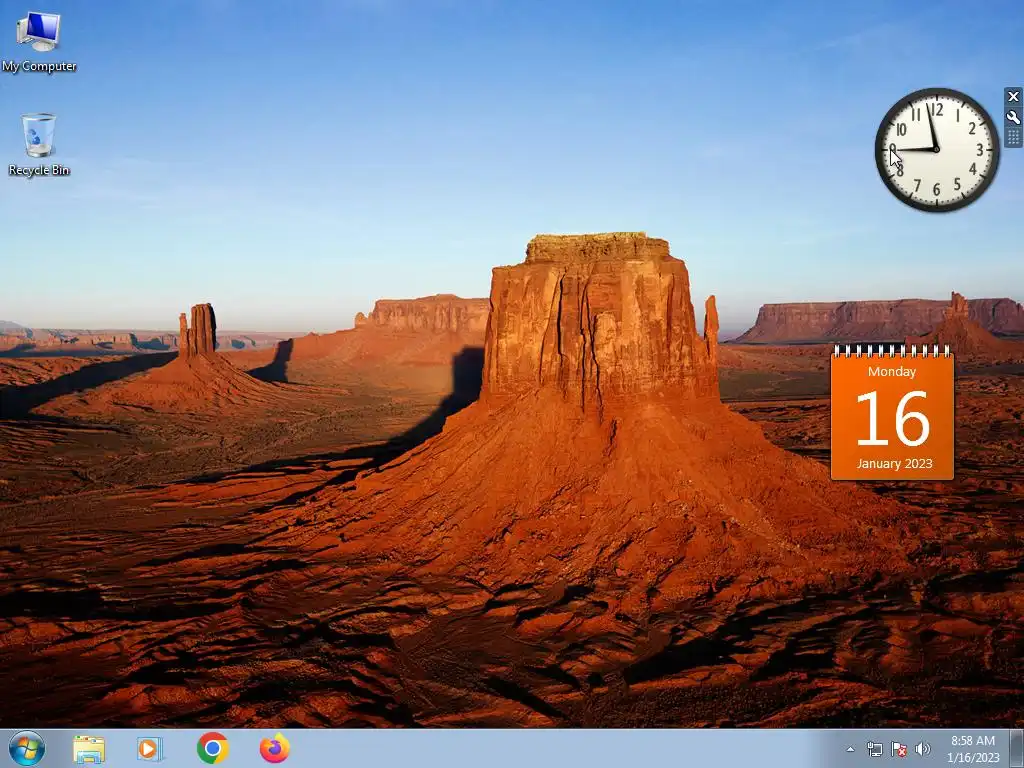
Task: Launch Windows Media Player from the taskbar
Action: click(x=150, y=749)
